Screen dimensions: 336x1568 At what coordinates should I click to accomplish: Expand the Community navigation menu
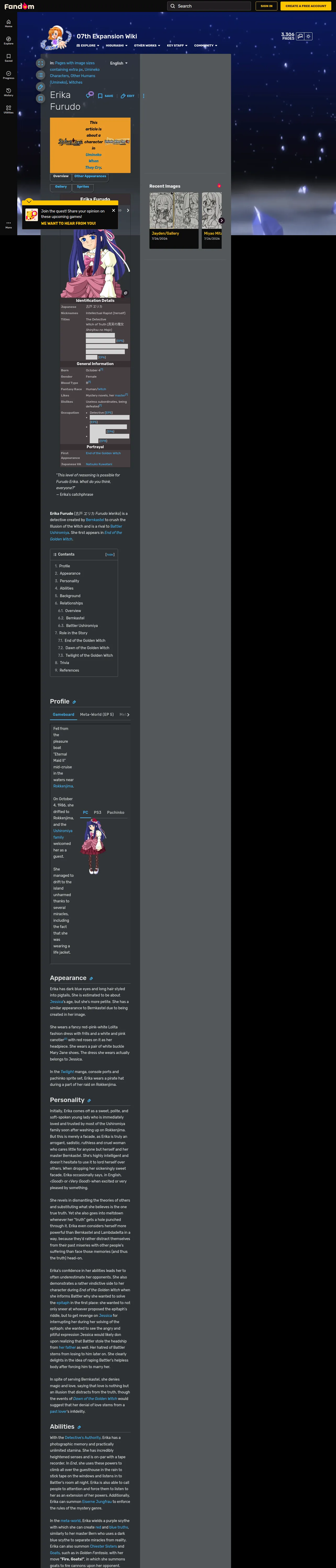(205, 46)
